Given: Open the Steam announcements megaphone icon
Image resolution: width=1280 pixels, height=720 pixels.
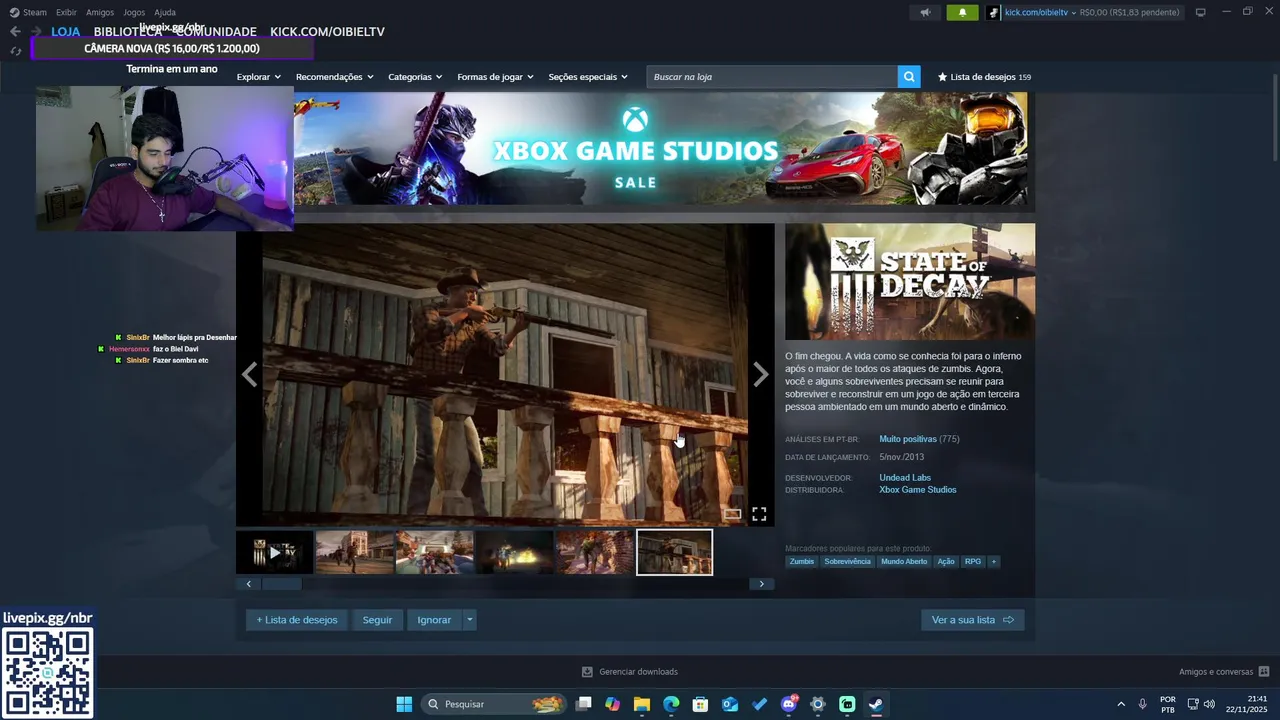Looking at the screenshot, I should click(925, 12).
